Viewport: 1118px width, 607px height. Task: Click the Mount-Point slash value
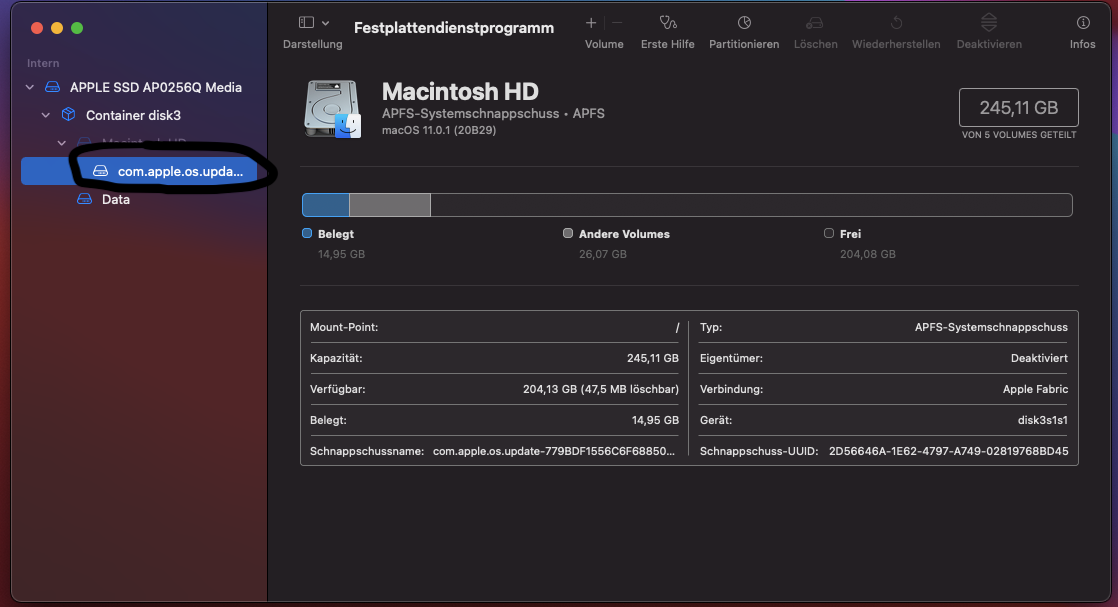click(677, 327)
